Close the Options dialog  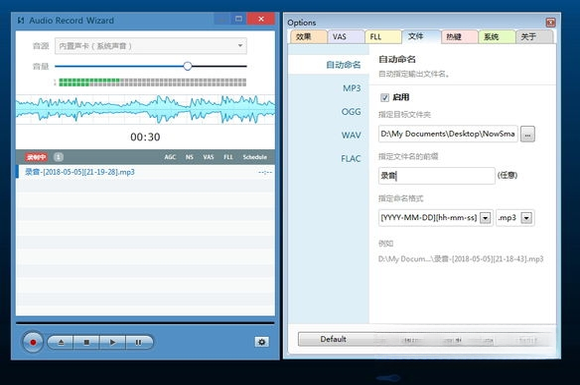click(x=550, y=23)
